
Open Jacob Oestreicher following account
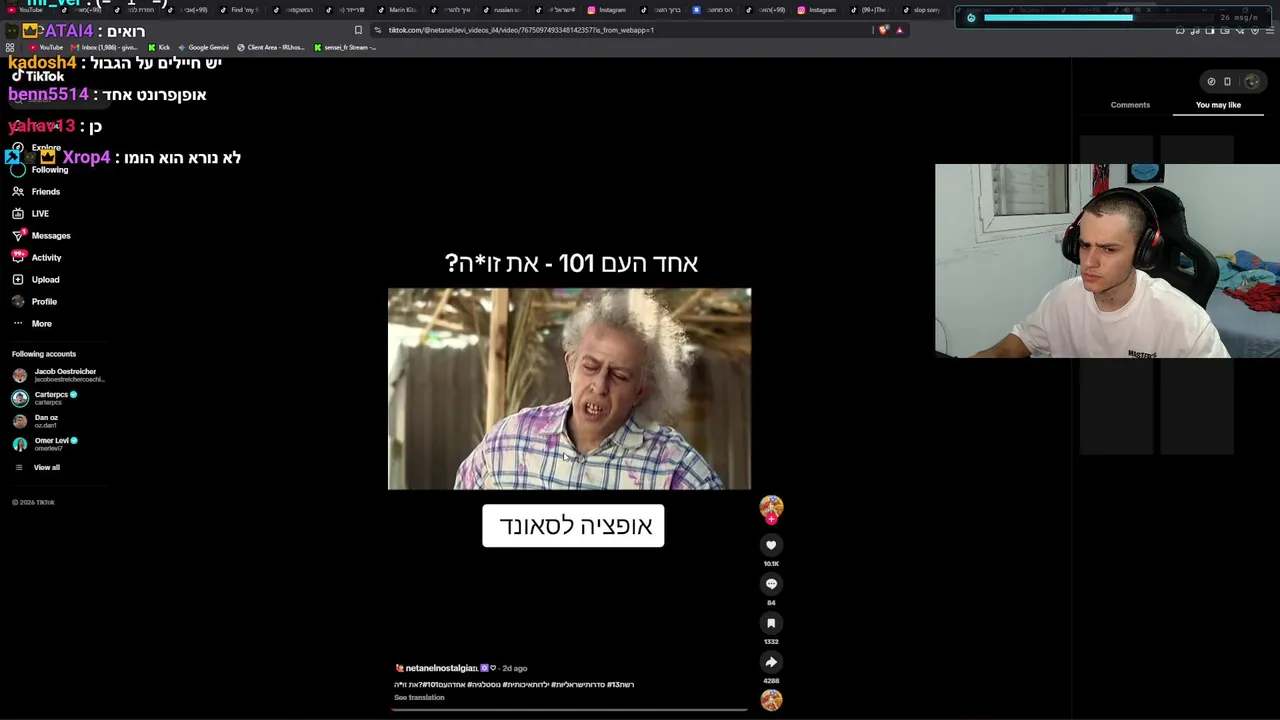[x=57, y=375]
